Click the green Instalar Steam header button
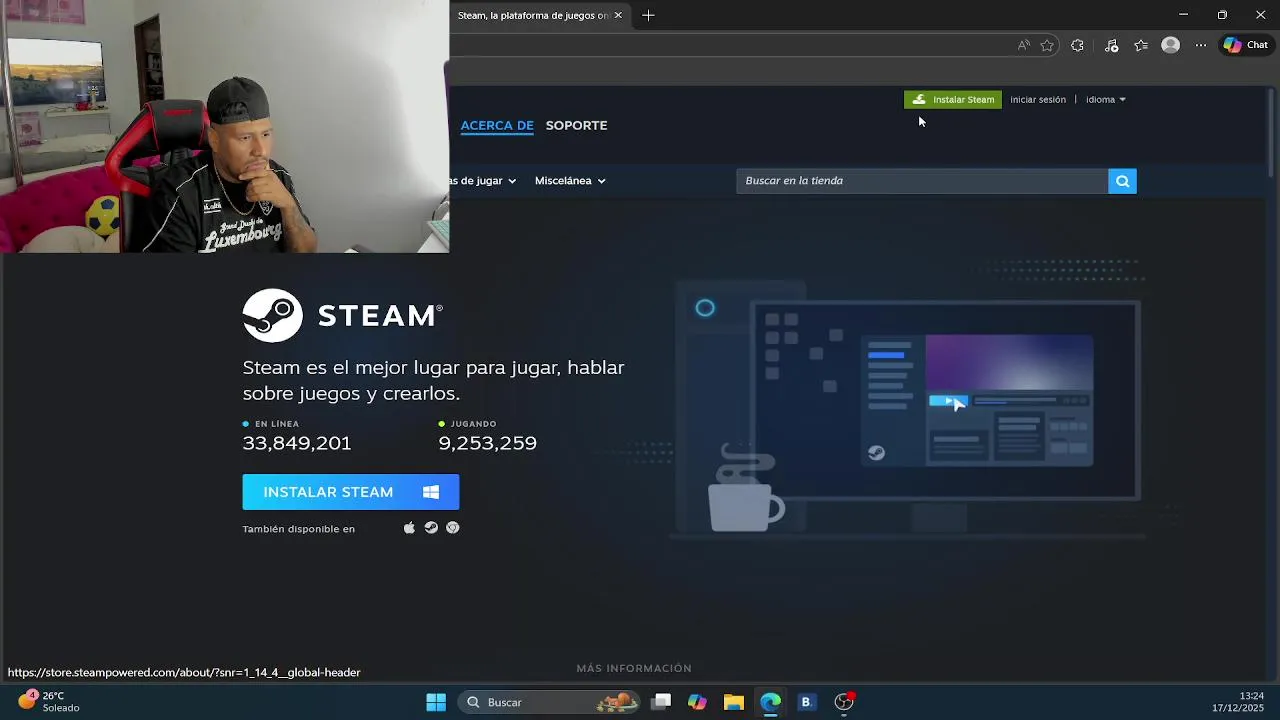 tap(952, 99)
